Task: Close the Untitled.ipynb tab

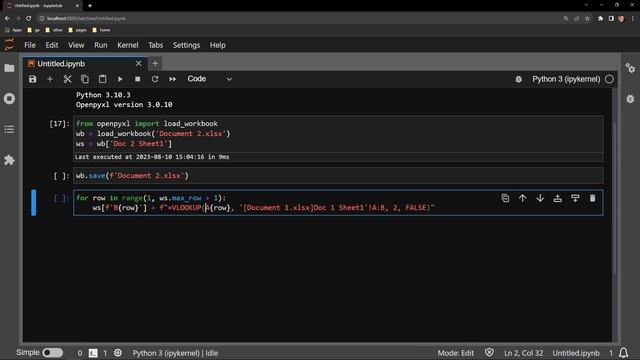Action: pos(139,64)
